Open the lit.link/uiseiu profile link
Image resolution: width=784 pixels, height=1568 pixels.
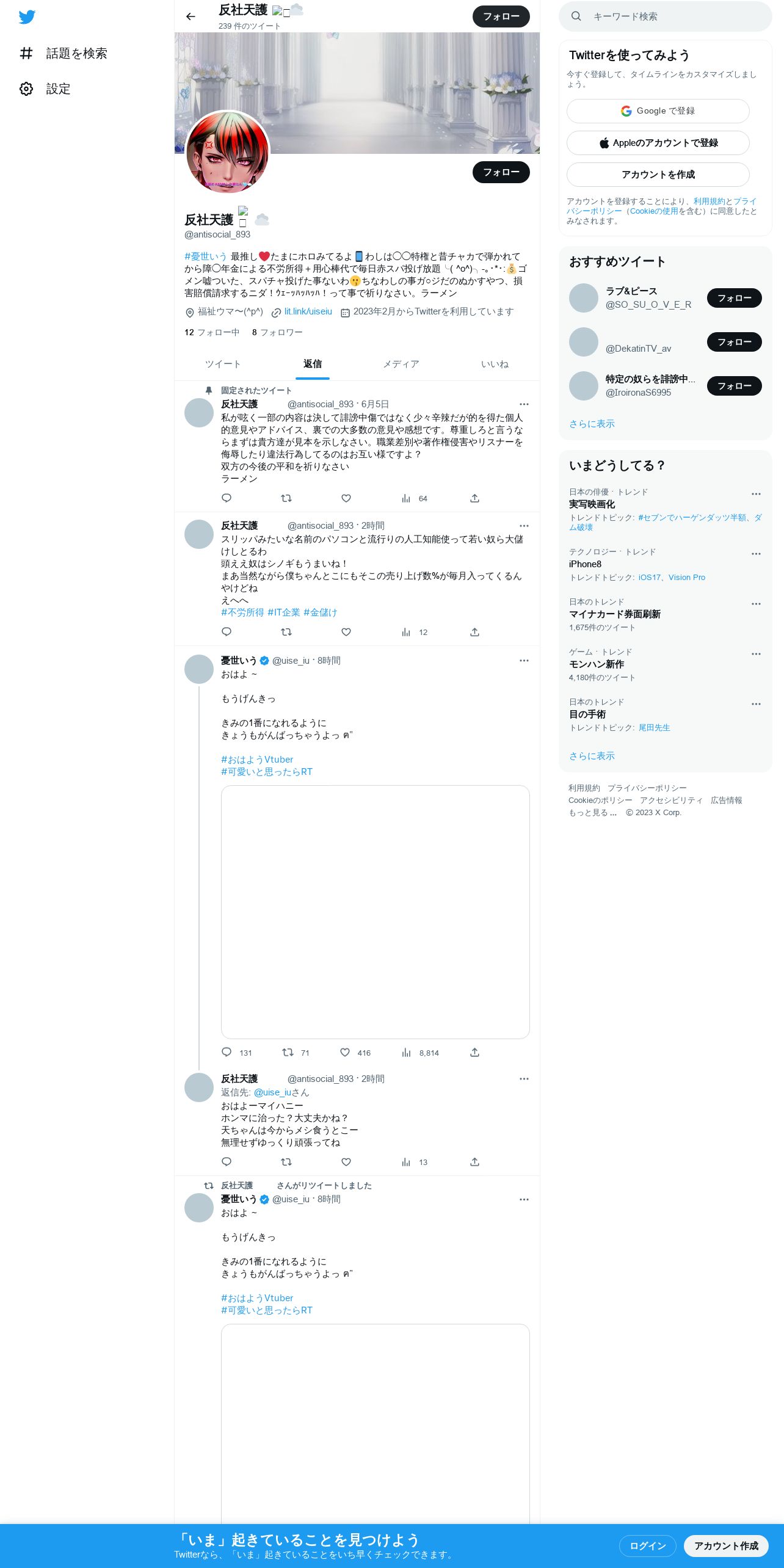(308, 311)
